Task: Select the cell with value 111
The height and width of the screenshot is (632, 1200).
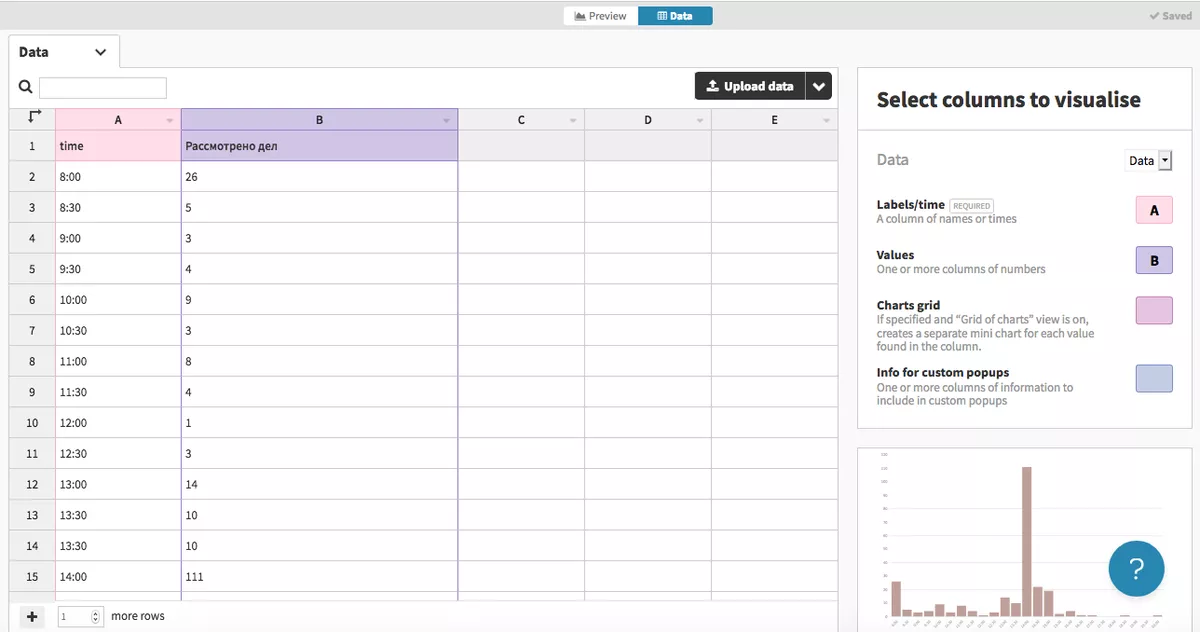Action: pyautogui.click(x=319, y=577)
